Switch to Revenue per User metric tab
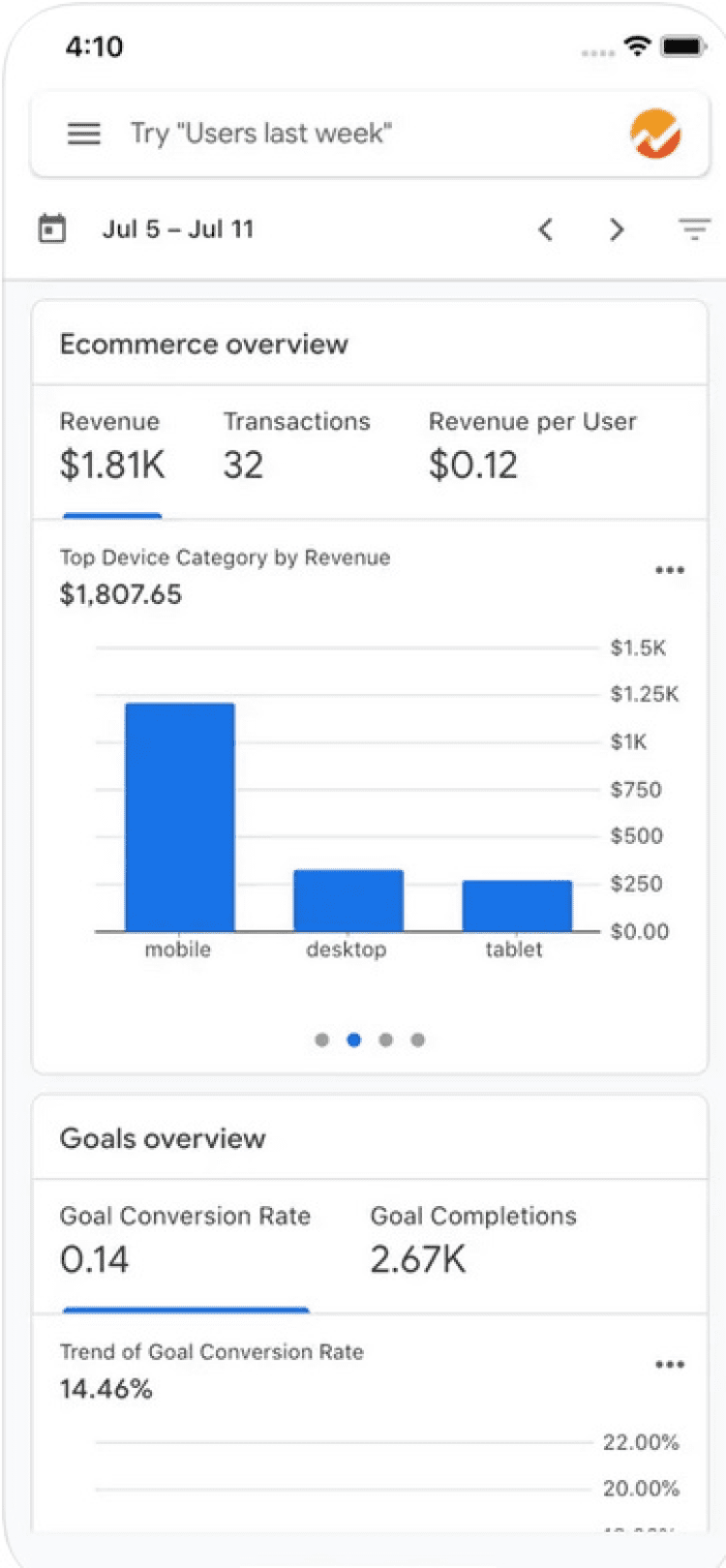 [x=532, y=447]
